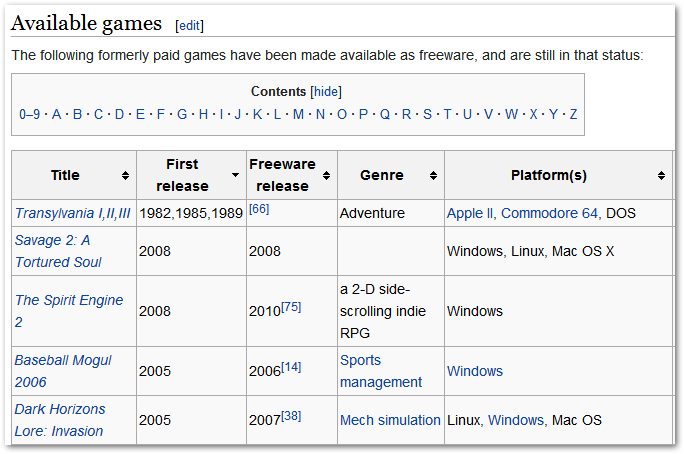Jump to contents letter B

click(77, 114)
